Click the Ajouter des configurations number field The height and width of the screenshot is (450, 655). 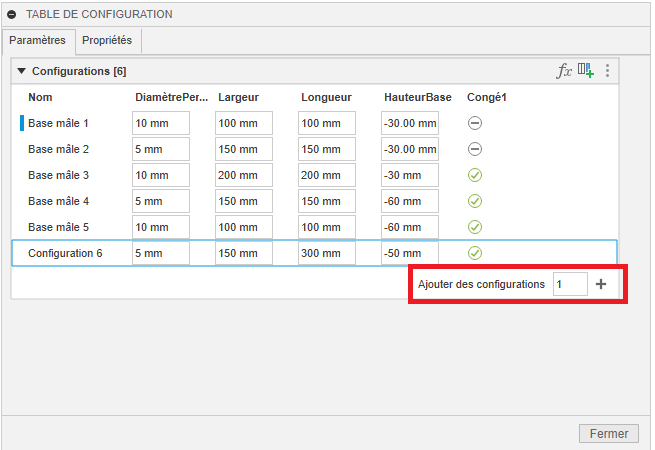(x=569, y=284)
